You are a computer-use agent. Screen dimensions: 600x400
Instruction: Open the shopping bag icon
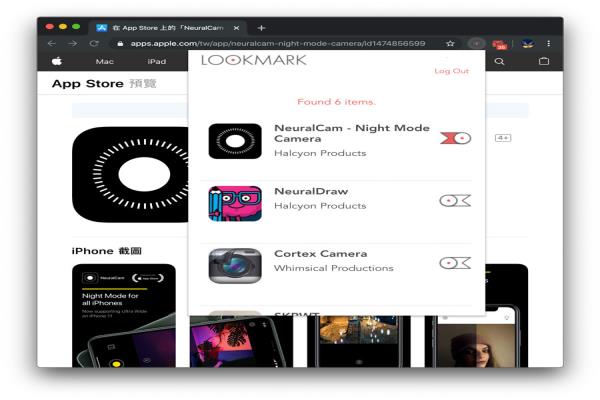pyautogui.click(x=544, y=61)
